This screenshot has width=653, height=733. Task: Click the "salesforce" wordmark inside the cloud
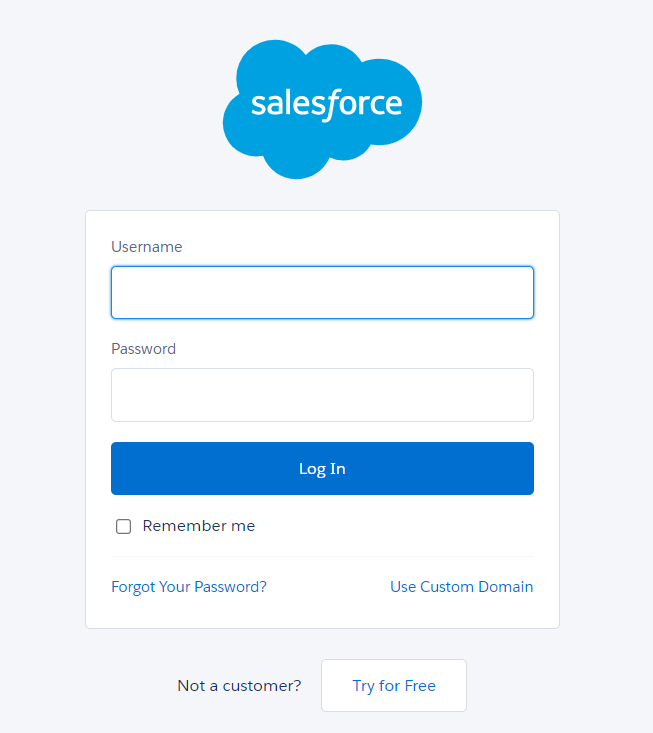coord(326,104)
